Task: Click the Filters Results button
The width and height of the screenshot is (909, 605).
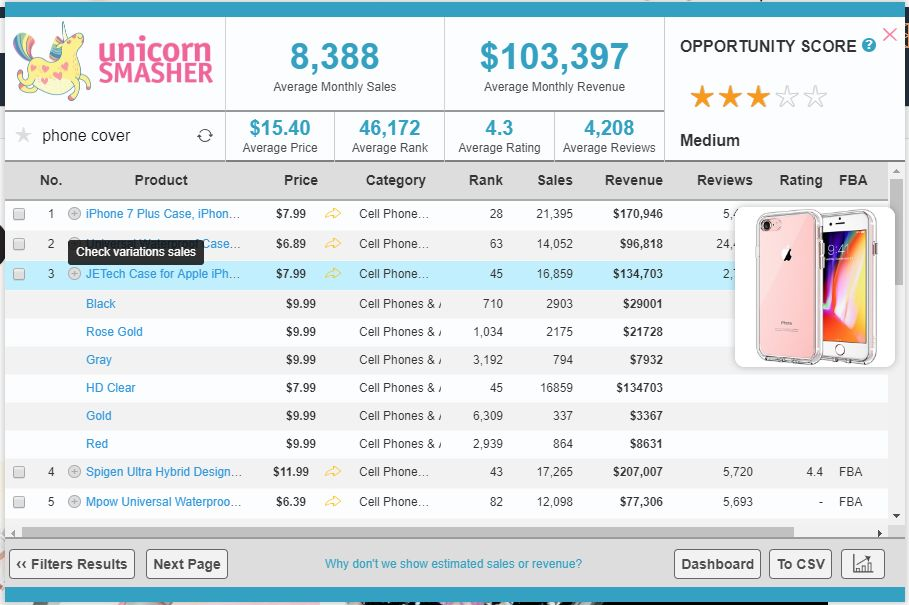Action: click(x=72, y=564)
